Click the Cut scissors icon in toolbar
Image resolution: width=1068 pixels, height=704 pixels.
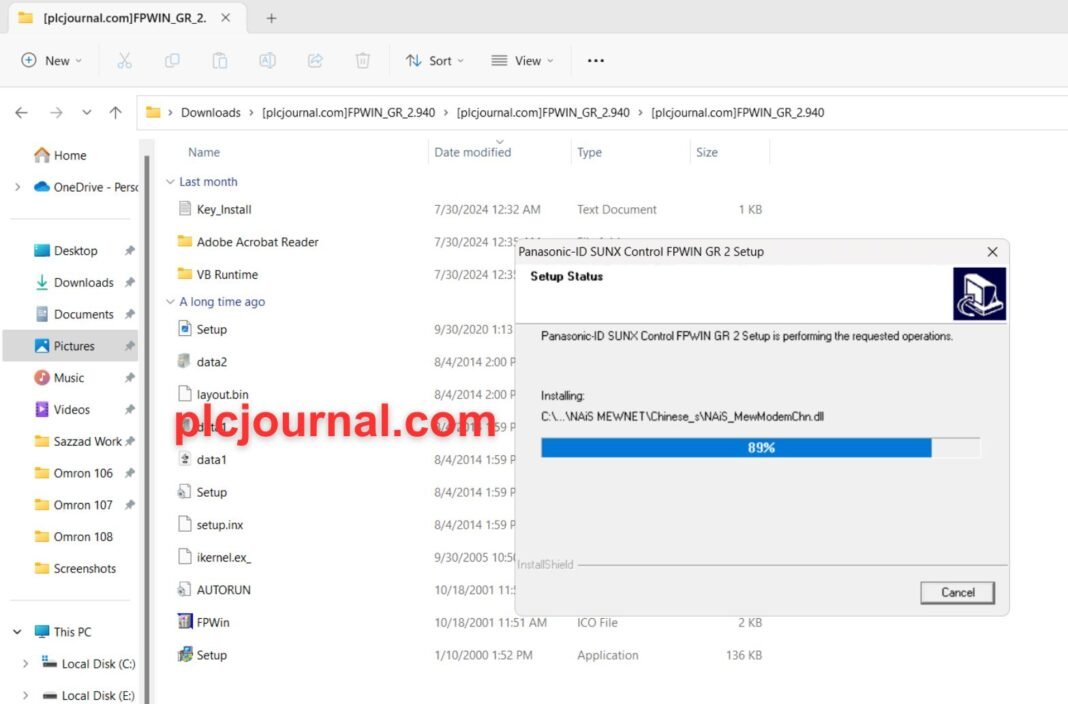pyautogui.click(x=124, y=61)
